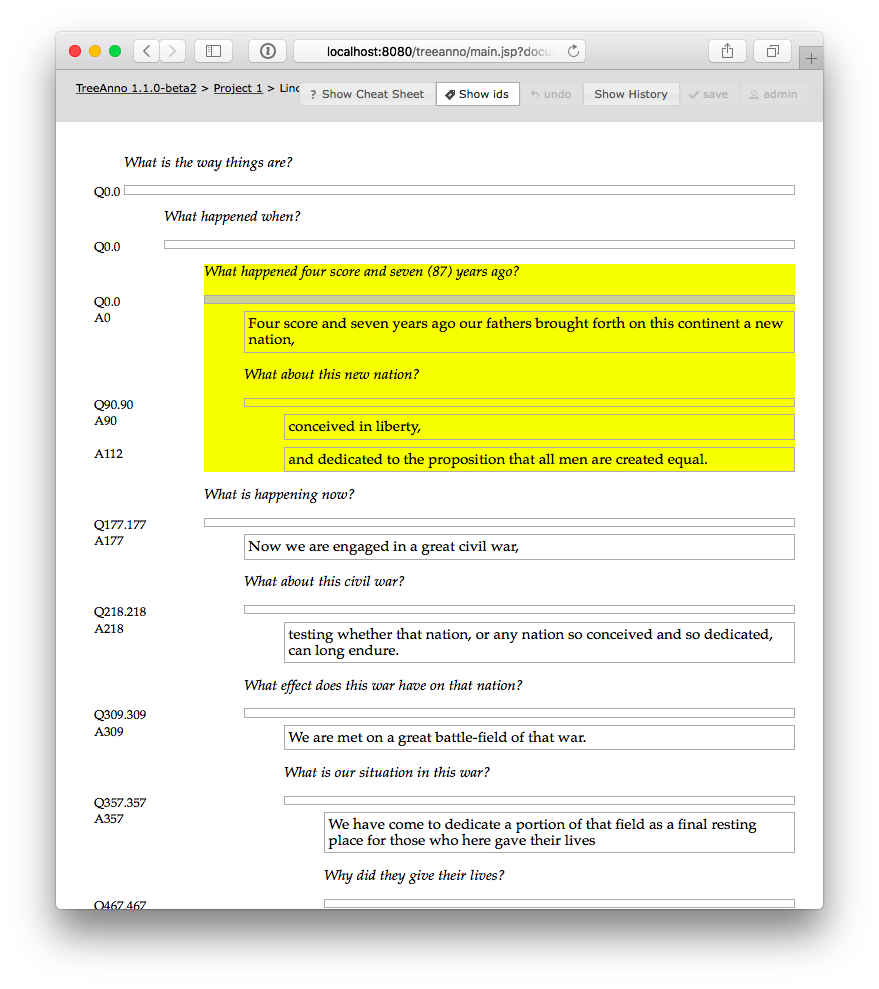
Task: Click the Safari forward navigation arrow
Action: pos(172,51)
